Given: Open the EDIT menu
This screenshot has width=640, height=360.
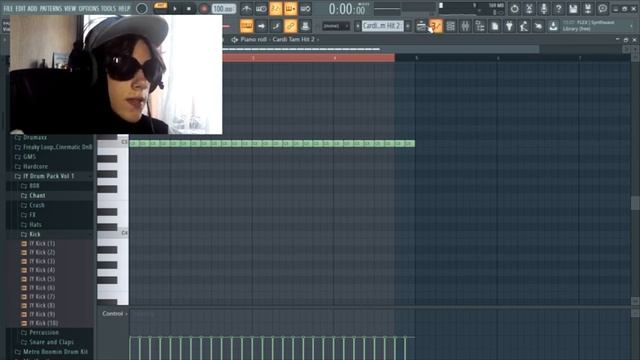Looking at the screenshot, I should [x=20, y=9].
